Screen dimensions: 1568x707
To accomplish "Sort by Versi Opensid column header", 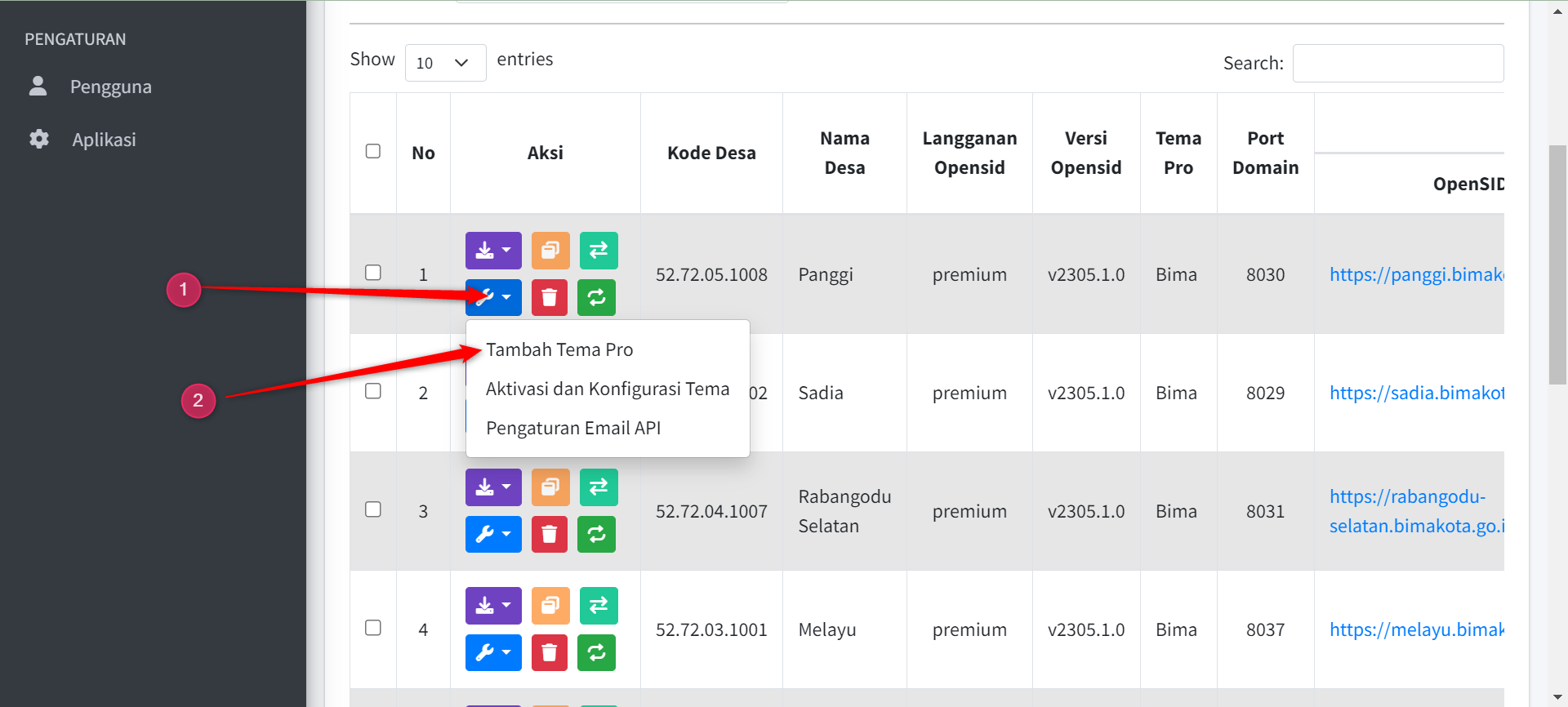I will 1086,153.
